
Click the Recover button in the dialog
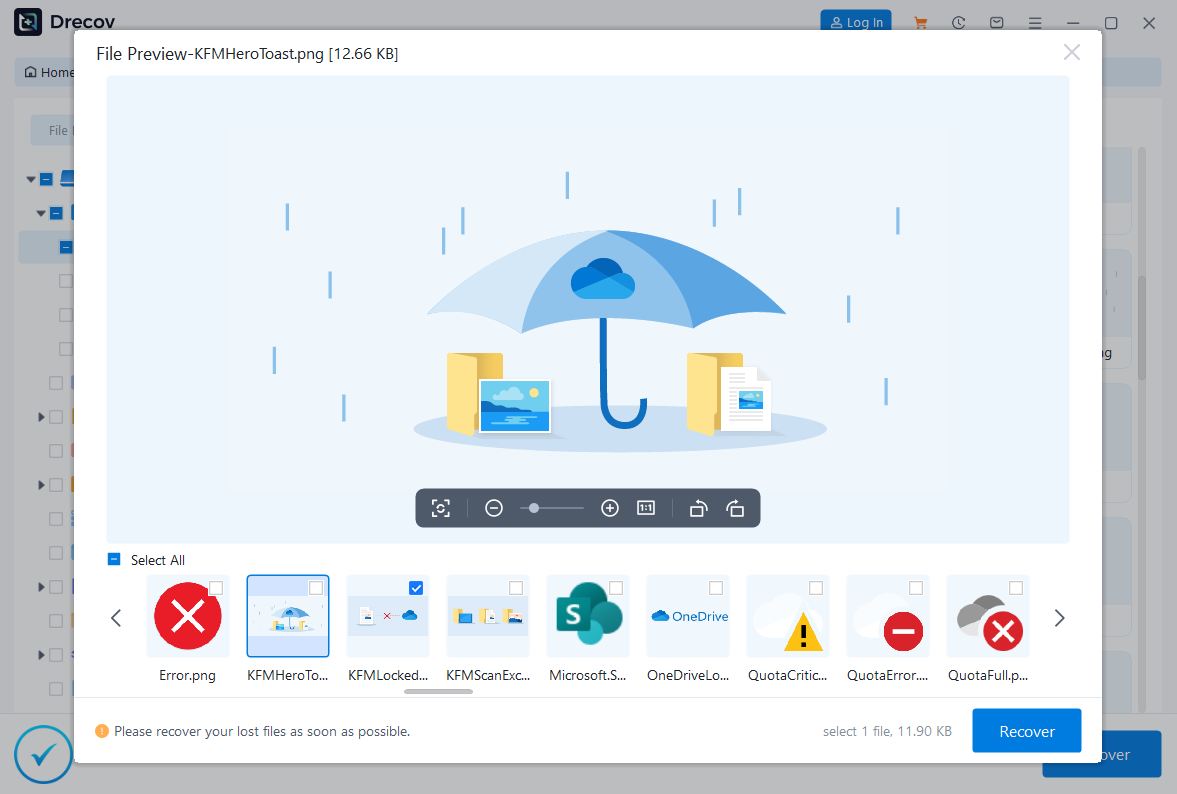tap(1026, 731)
